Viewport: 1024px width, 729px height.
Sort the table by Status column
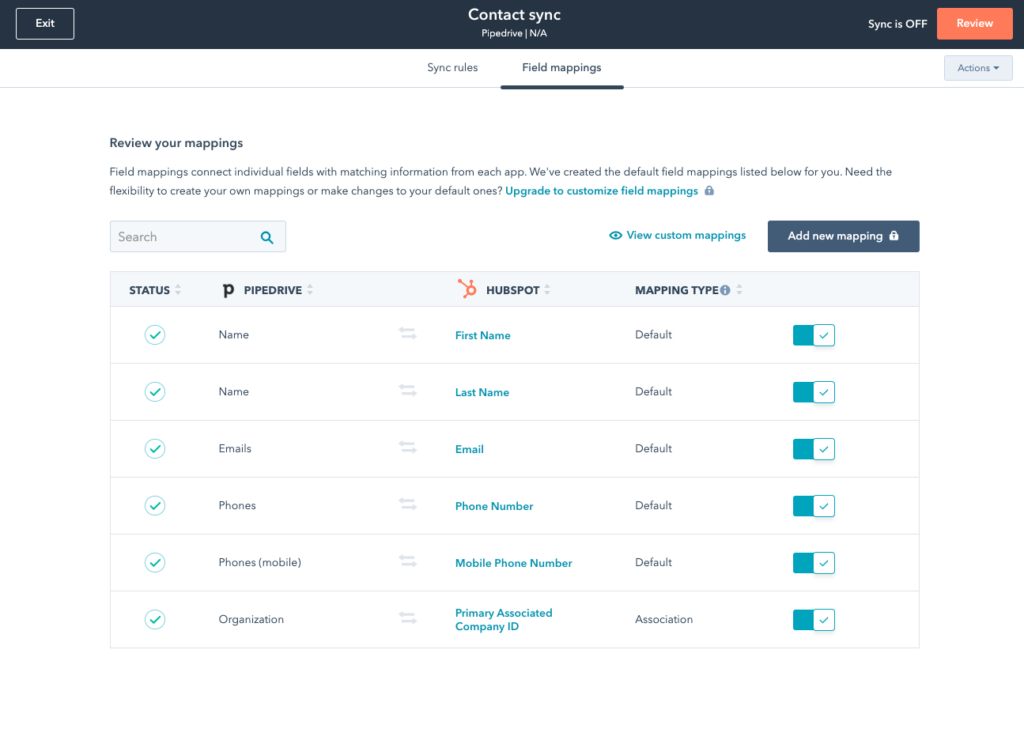[x=178, y=290]
